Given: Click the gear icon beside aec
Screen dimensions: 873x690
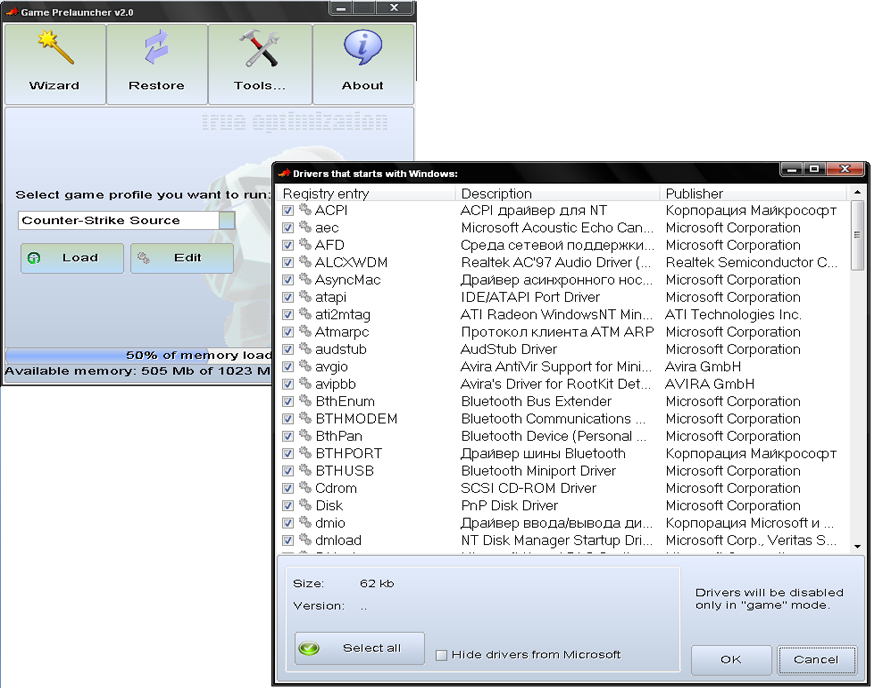Looking at the screenshot, I should point(305,227).
